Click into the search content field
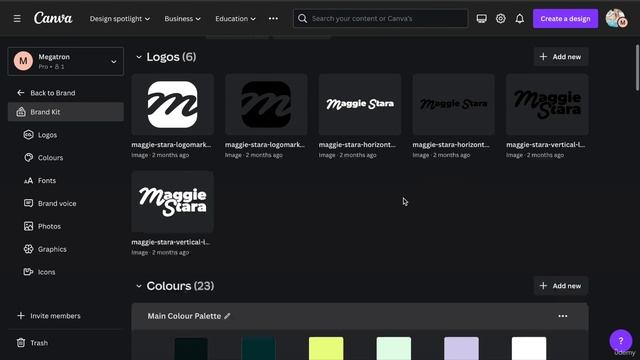This screenshot has width=640, height=360. pyautogui.click(x=380, y=18)
